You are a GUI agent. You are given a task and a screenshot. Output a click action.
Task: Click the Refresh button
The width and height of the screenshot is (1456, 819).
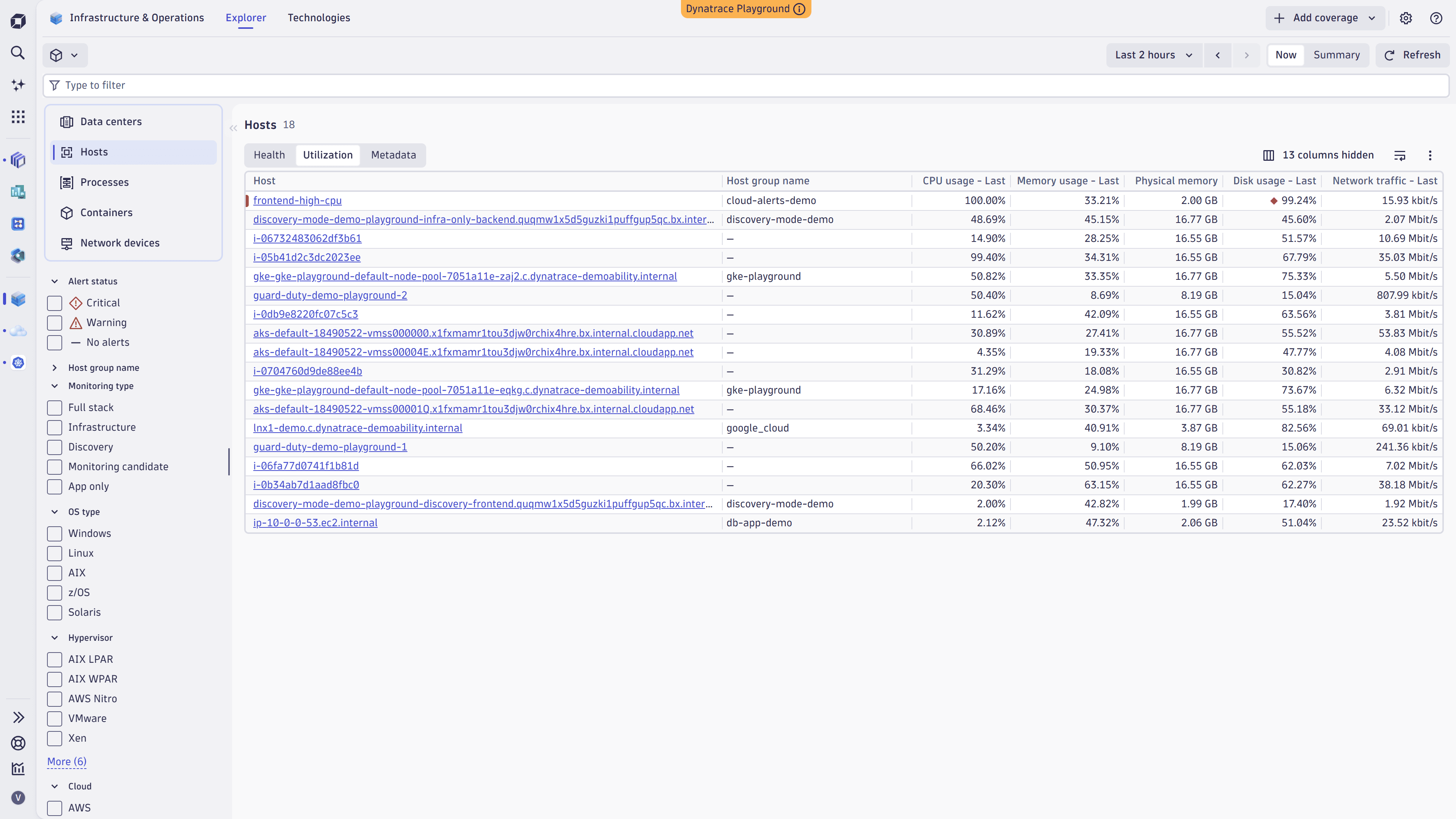(x=1412, y=55)
